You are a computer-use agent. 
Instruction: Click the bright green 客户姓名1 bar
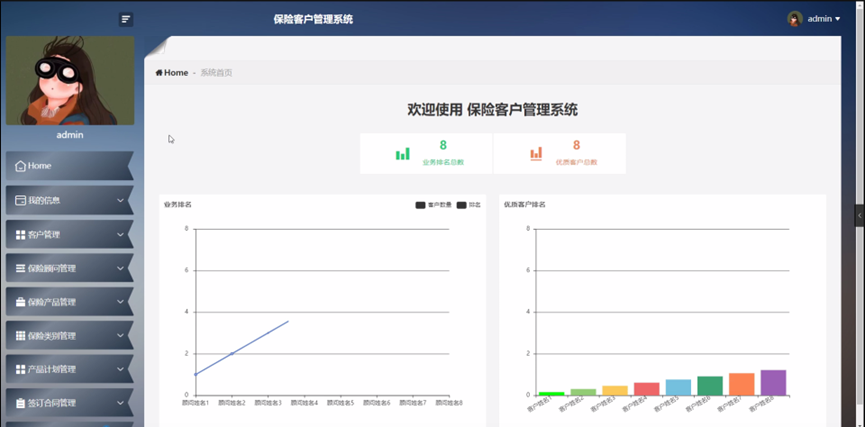552,393
